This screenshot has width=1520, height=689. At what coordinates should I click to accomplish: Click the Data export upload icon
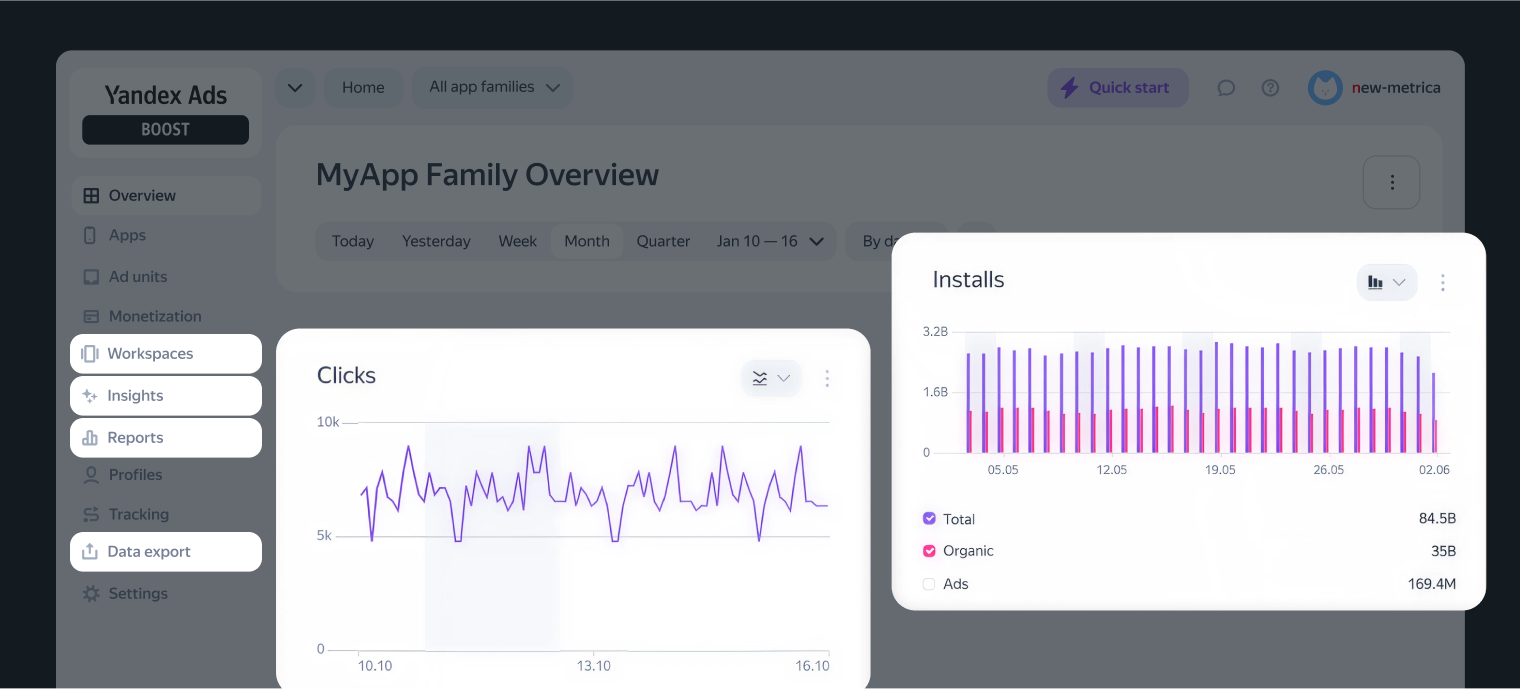pos(90,552)
